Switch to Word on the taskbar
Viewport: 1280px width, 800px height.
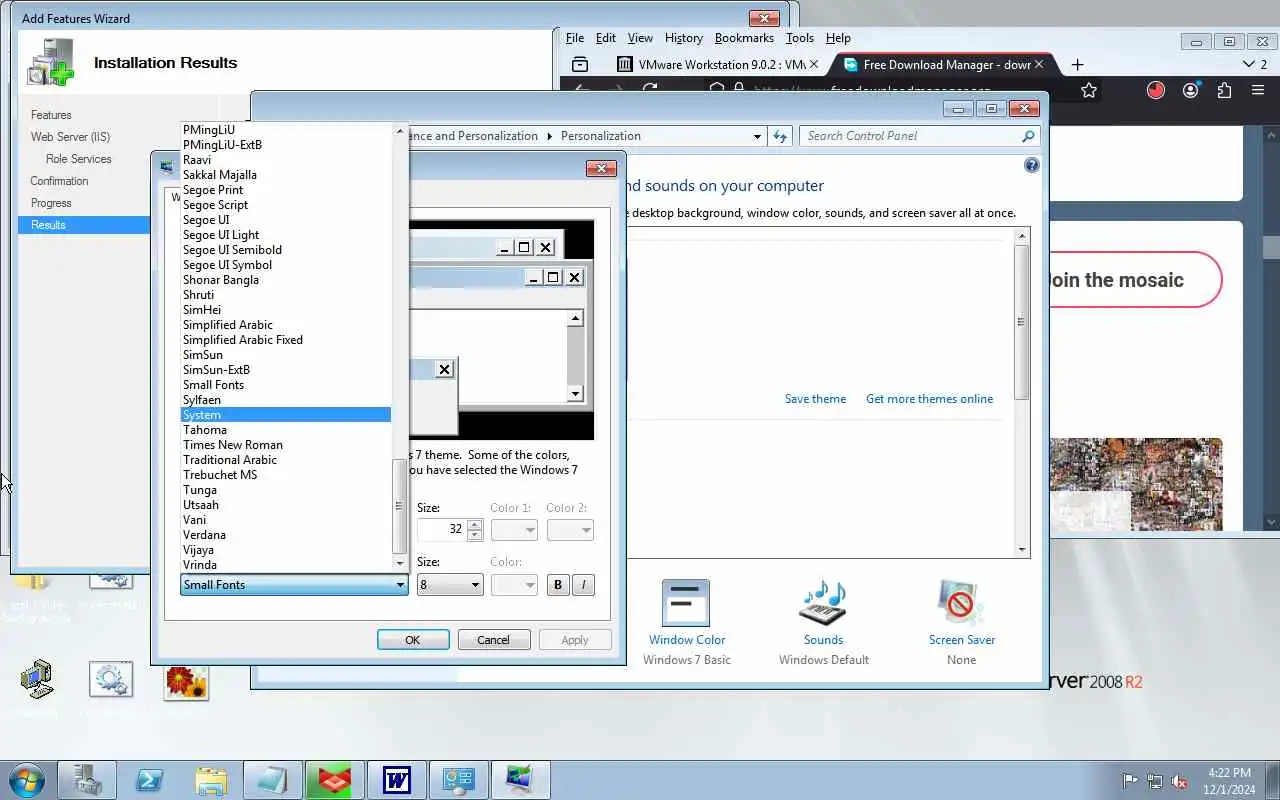(x=397, y=780)
